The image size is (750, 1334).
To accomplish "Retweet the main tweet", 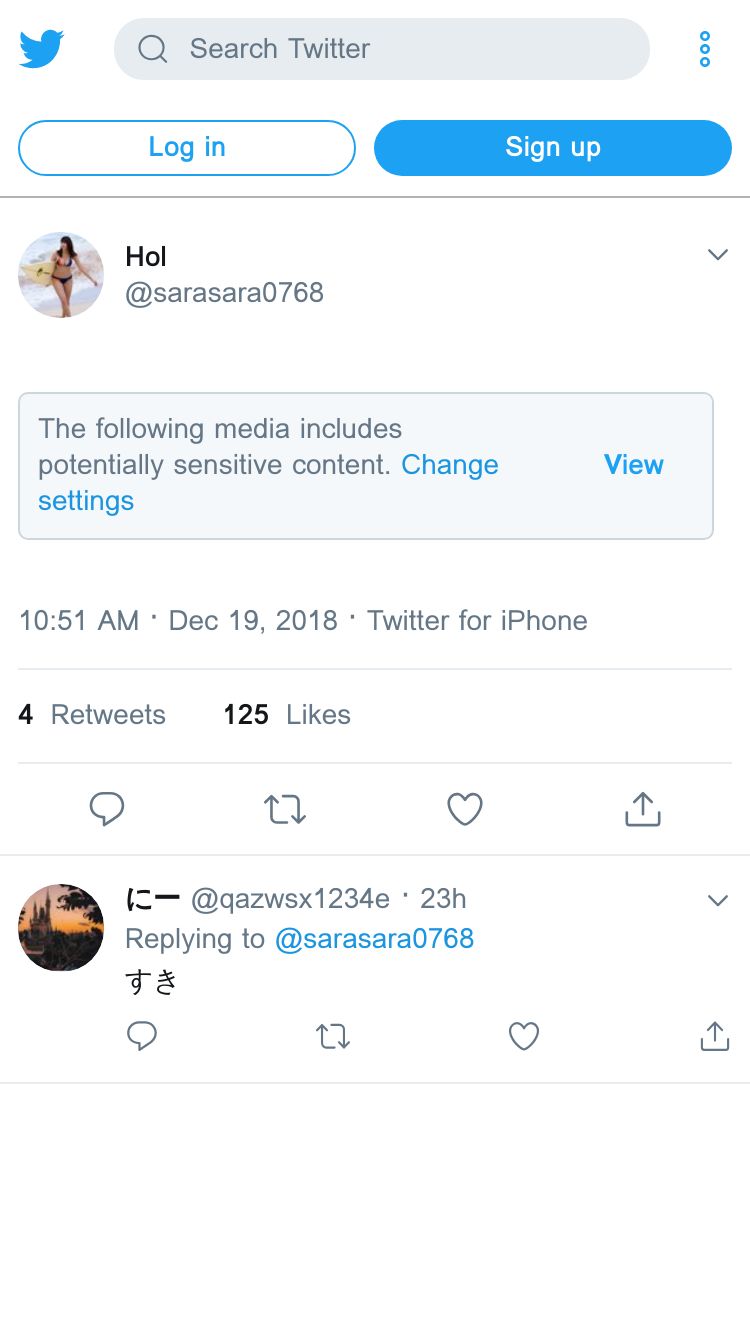I will 285,809.
